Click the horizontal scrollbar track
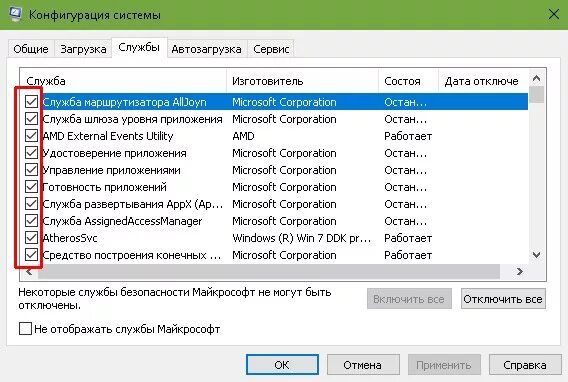Viewport: 568px width, 382px height. point(269,272)
